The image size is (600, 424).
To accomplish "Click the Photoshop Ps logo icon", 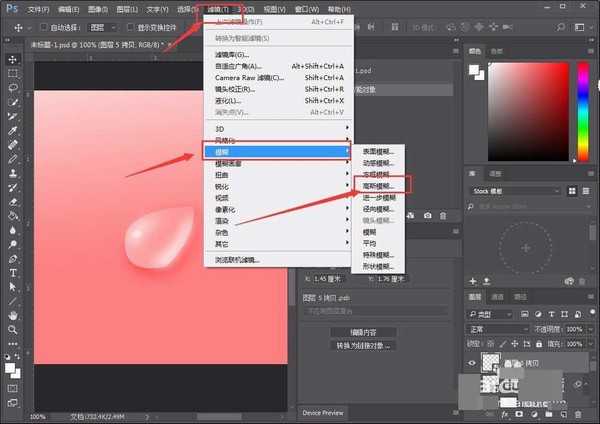I will (11, 9).
